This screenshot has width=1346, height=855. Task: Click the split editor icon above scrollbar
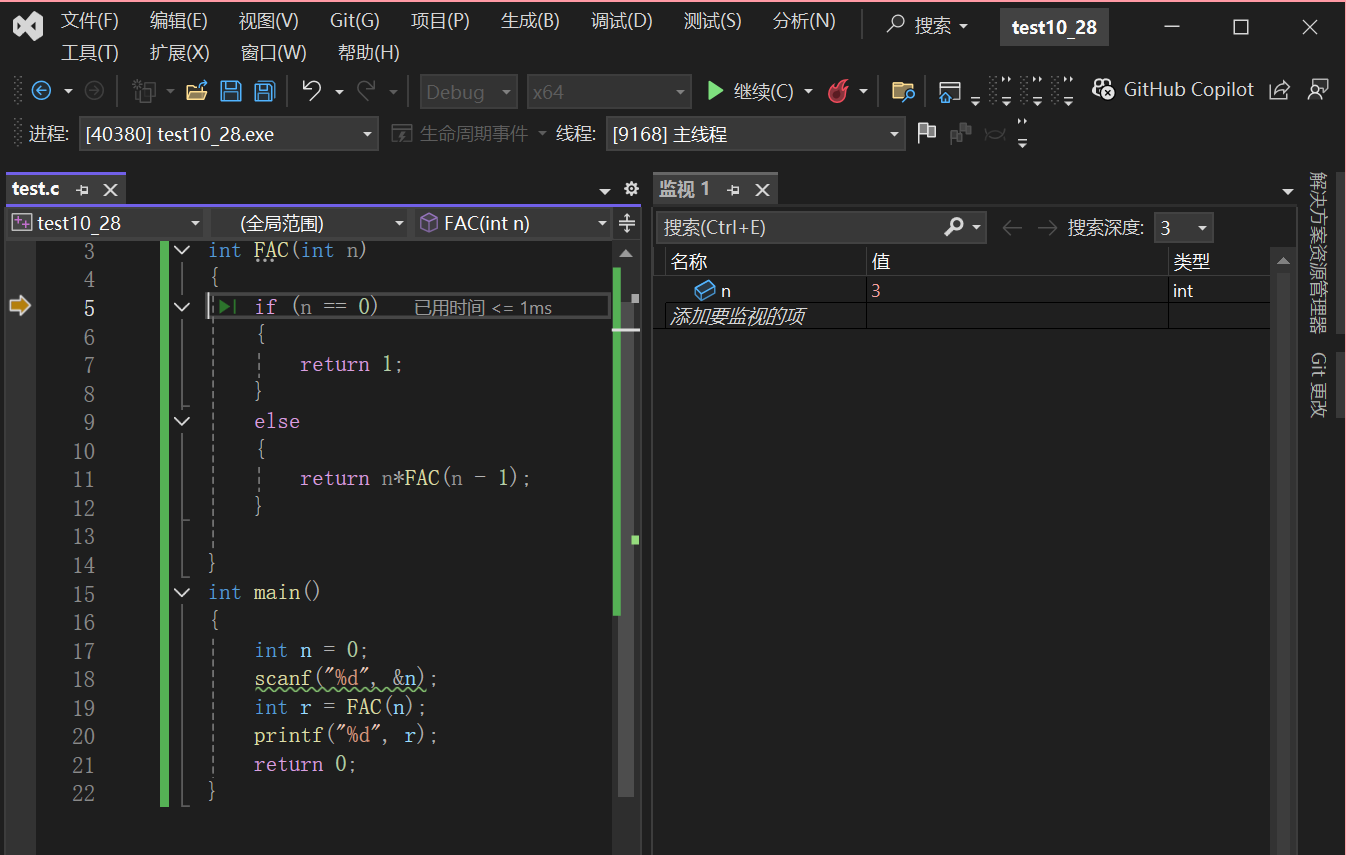pos(627,223)
